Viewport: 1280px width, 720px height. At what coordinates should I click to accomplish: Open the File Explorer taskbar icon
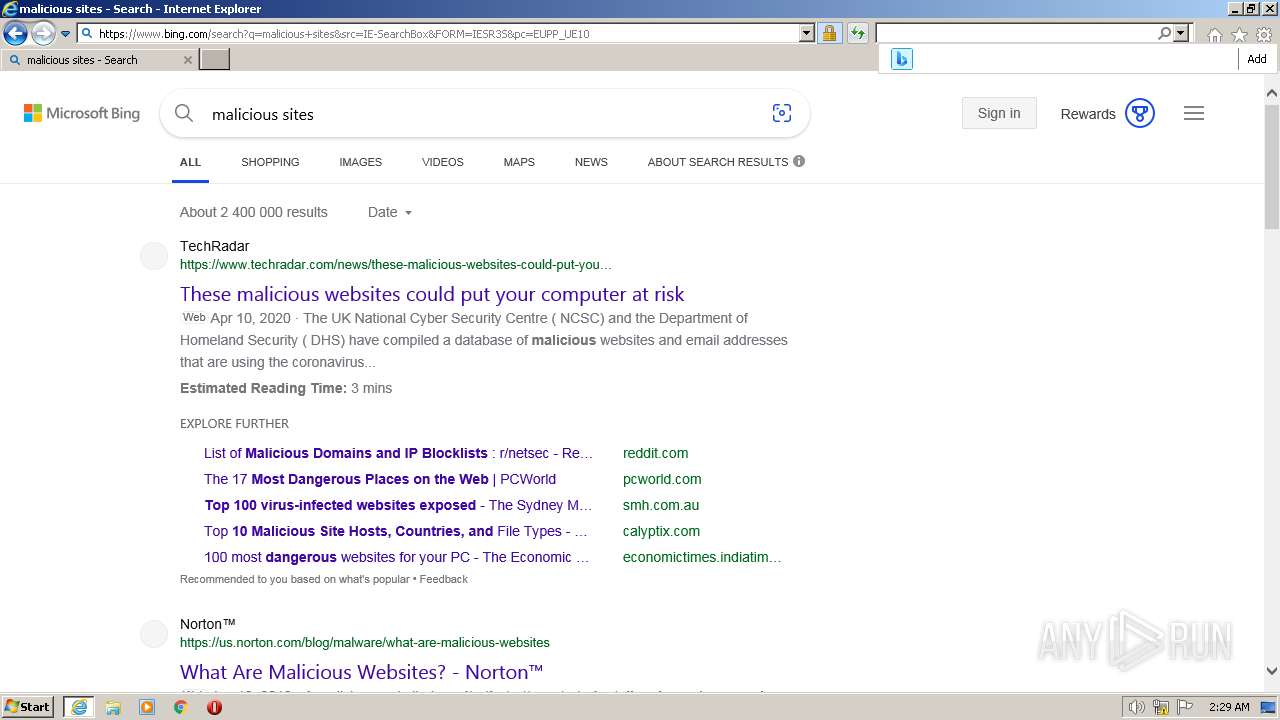coord(113,707)
